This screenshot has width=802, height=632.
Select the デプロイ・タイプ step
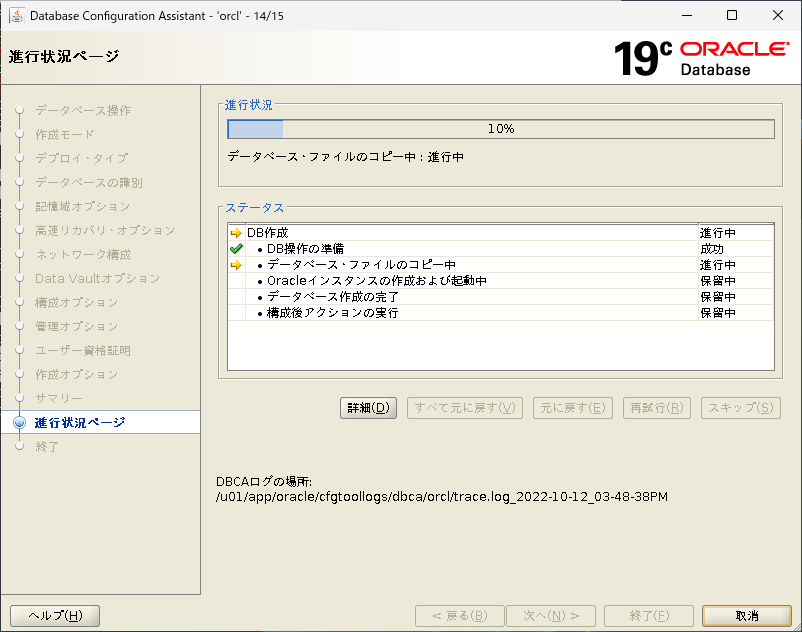(x=82, y=159)
